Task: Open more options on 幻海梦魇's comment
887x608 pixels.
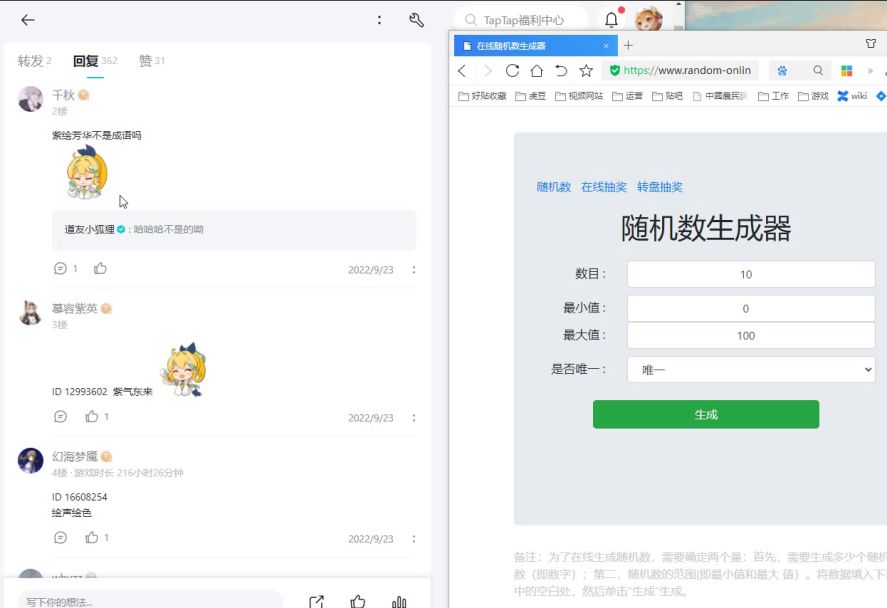Action: [x=414, y=538]
